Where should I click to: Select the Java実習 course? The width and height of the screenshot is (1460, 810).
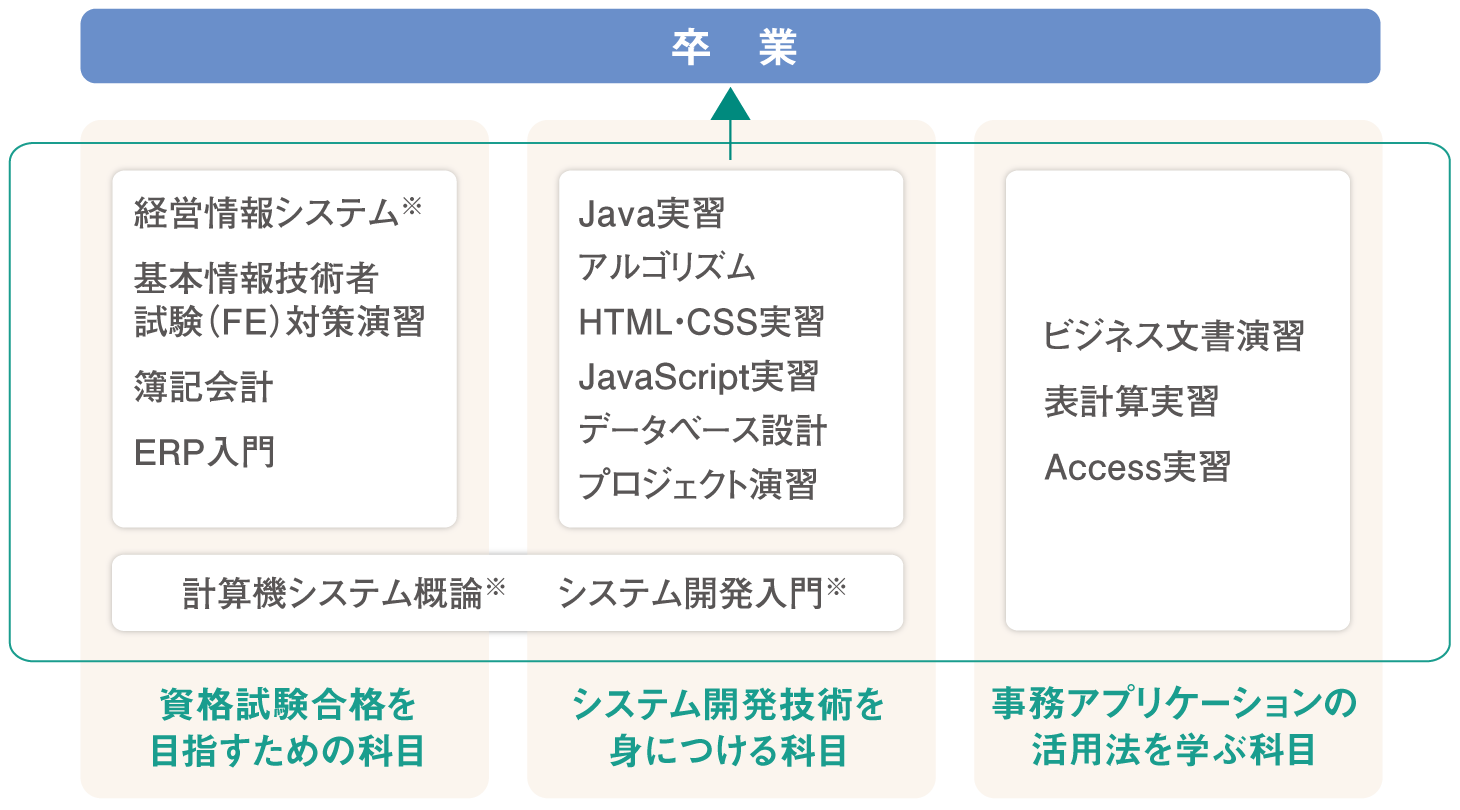[651, 213]
